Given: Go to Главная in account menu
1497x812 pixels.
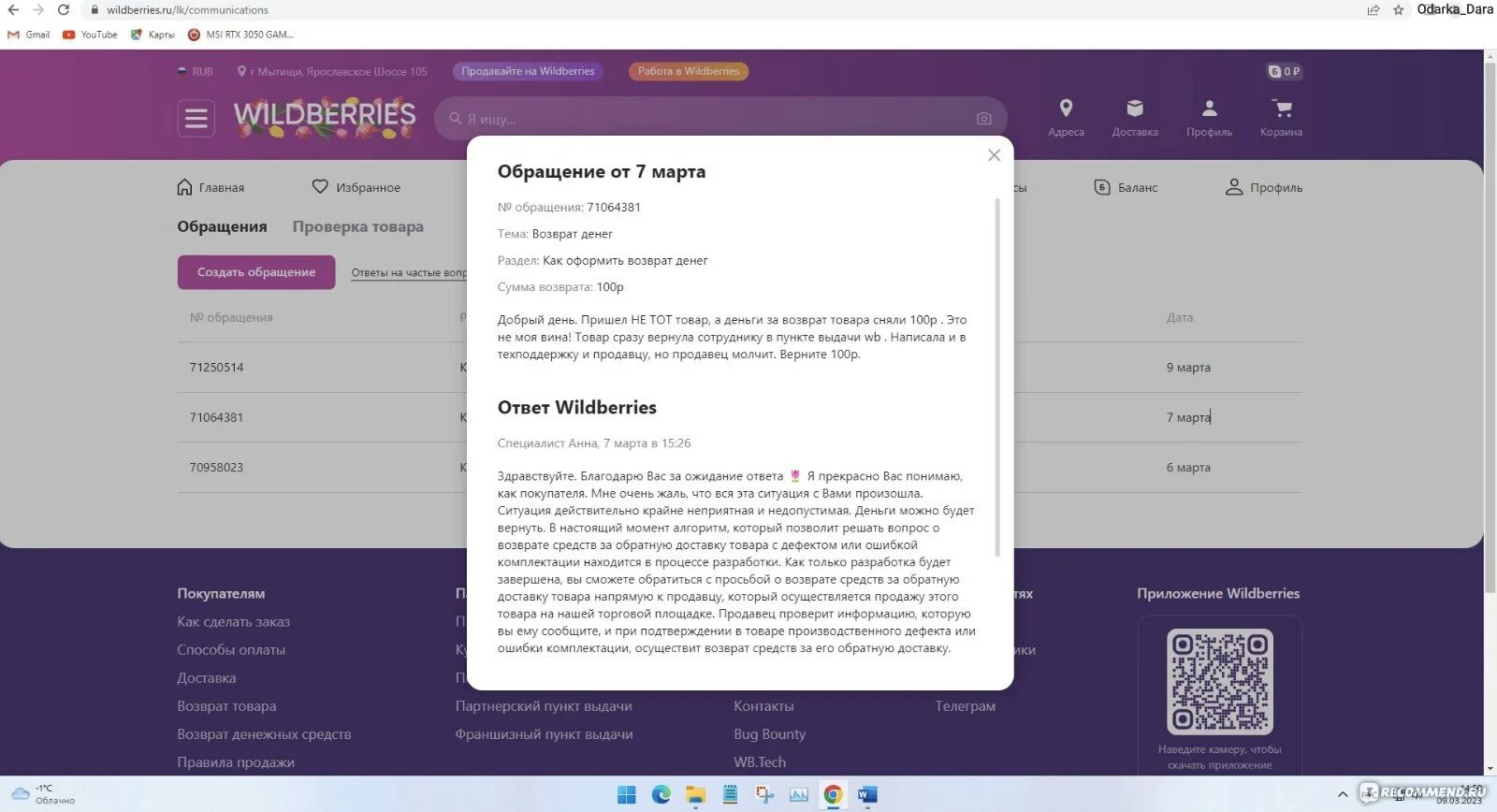Looking at the screenshot, I should tap(211, 187).
